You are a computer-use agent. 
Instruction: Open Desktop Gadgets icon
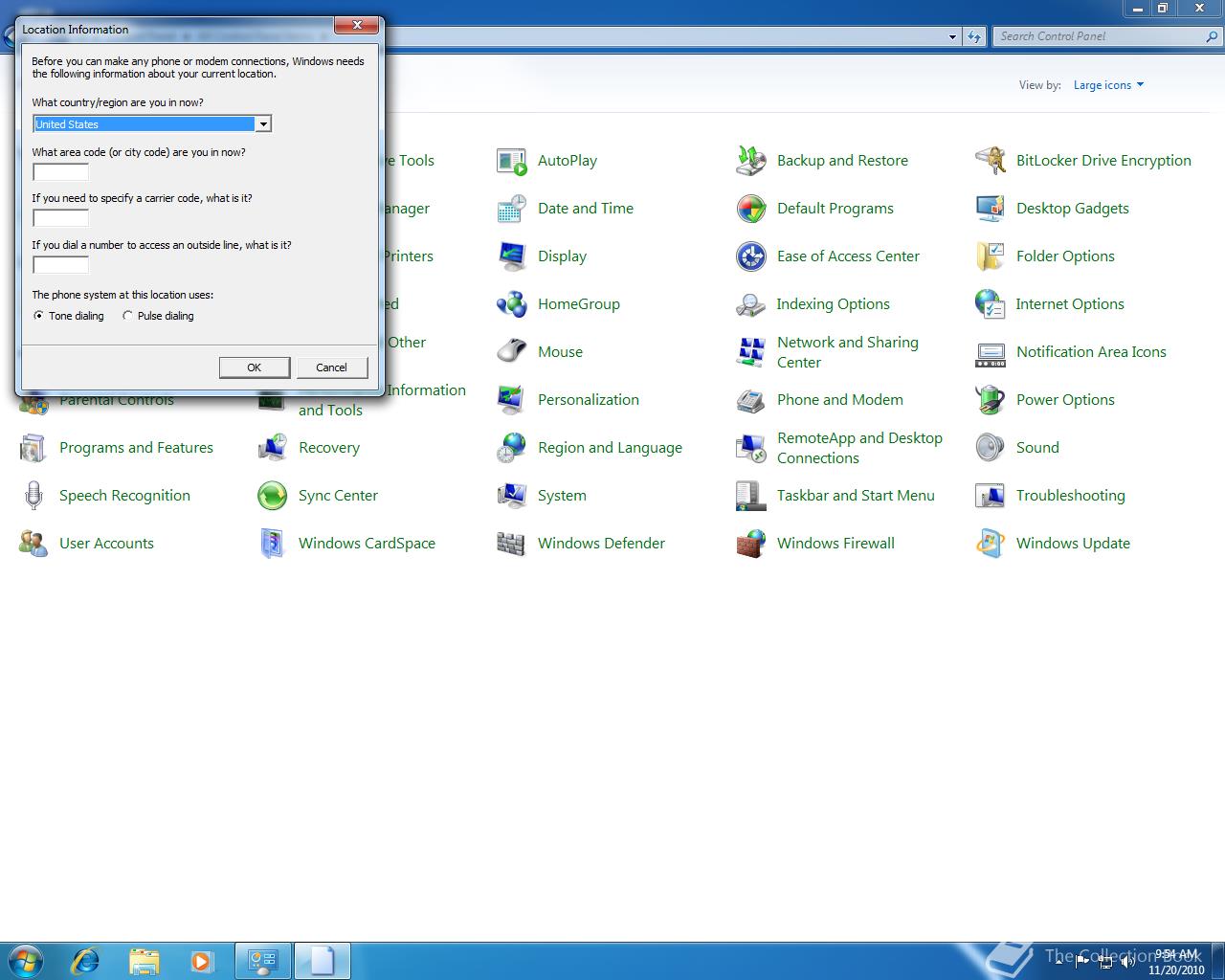pos(991,209)
